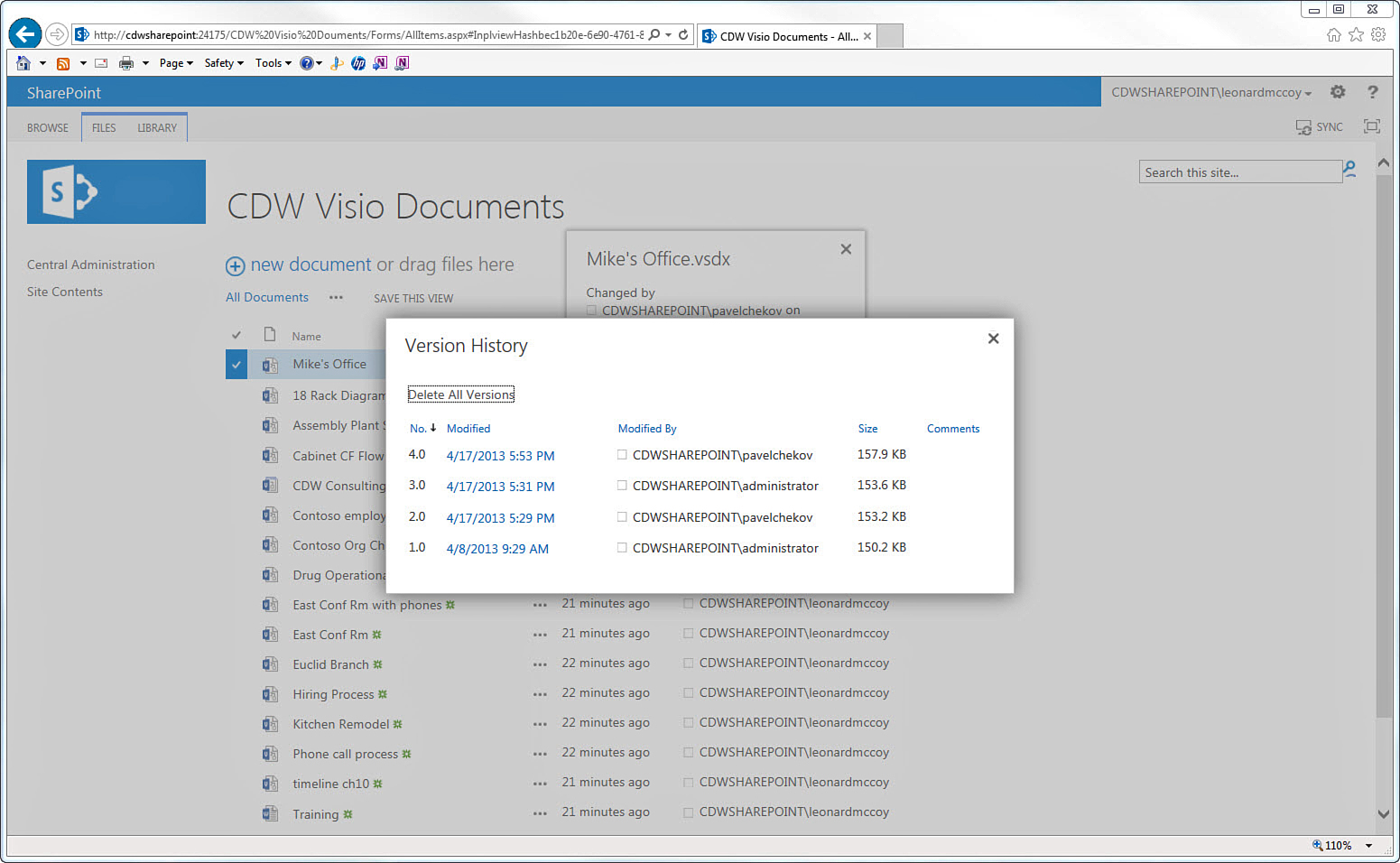Screen dimensions: 1400x863
Task: Toggle presence box on Euclid Branch row
Action: tap(689, 663)
